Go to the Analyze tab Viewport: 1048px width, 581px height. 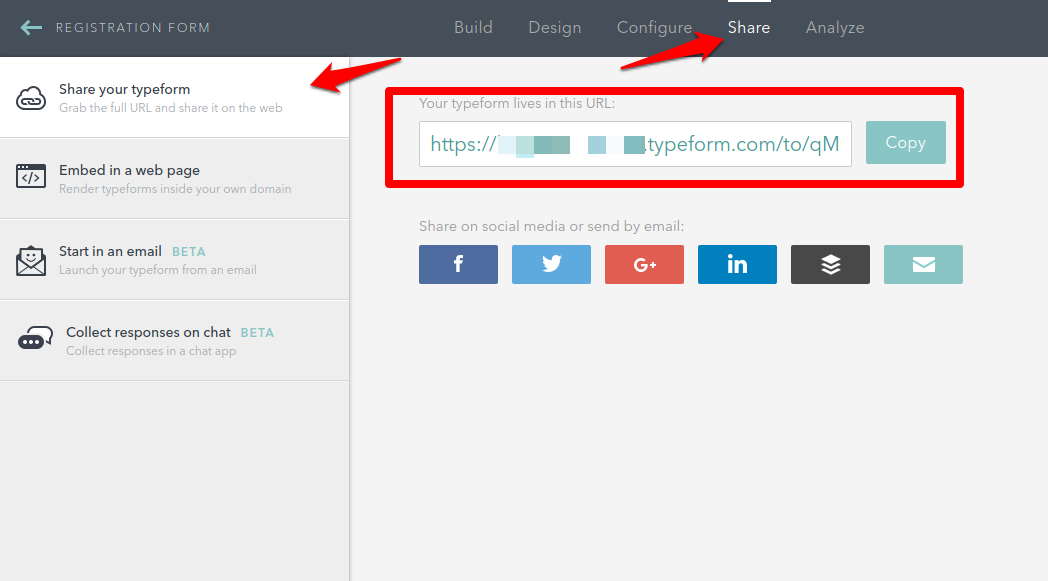click(x=835, y=27)
